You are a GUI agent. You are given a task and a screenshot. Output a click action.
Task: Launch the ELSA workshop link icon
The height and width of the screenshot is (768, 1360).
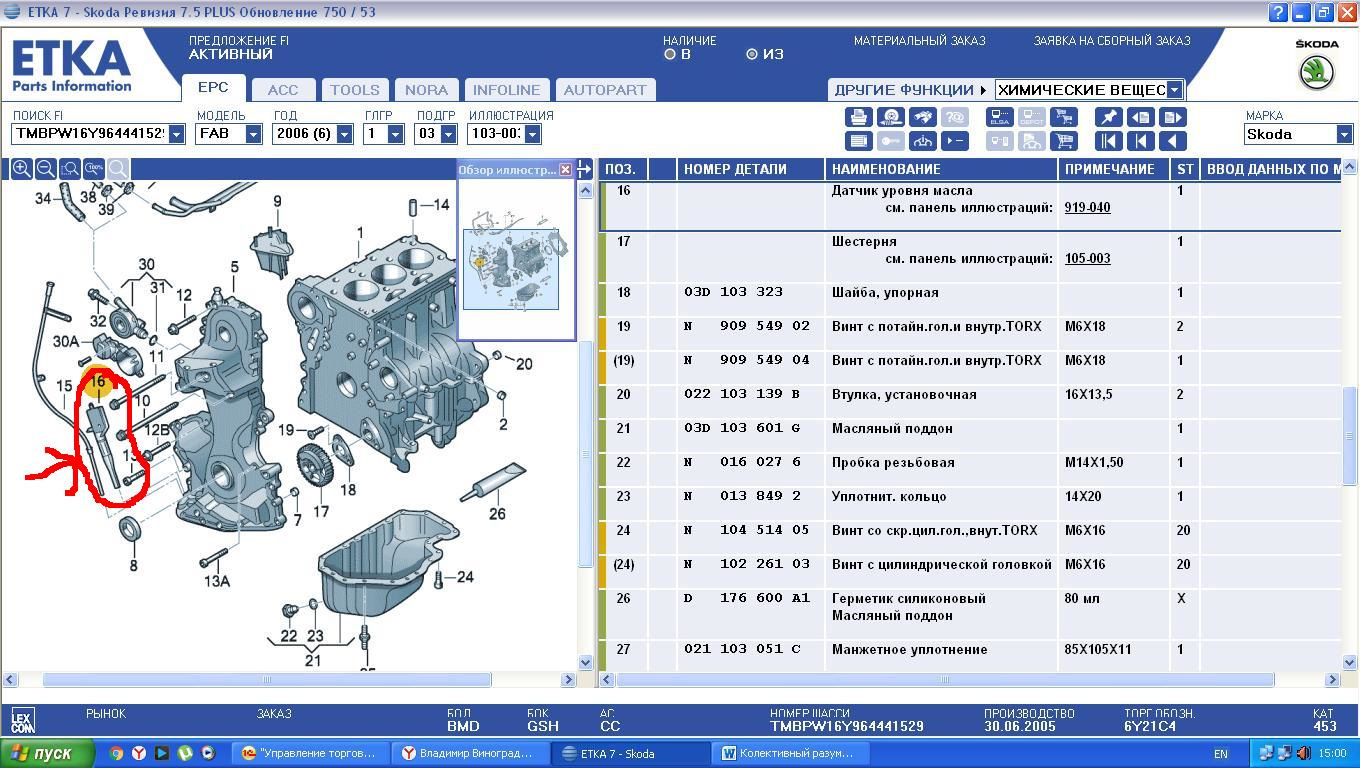999,118
